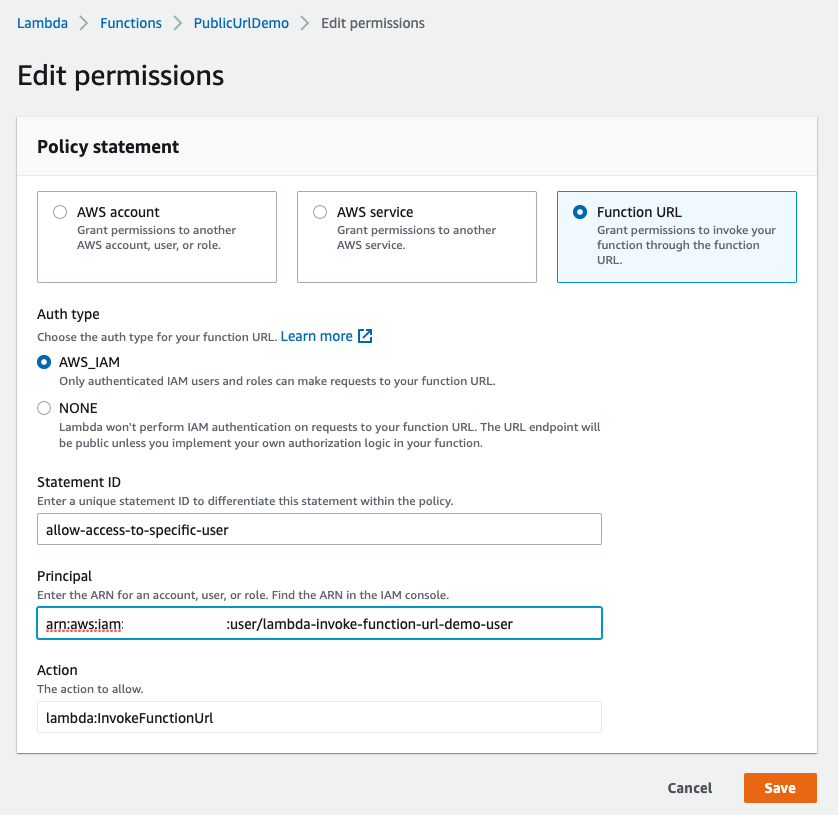The width and height of the screenshot is (838, 815).
Task: Click the Policy statement panel header
Action: tap(107, 146)
